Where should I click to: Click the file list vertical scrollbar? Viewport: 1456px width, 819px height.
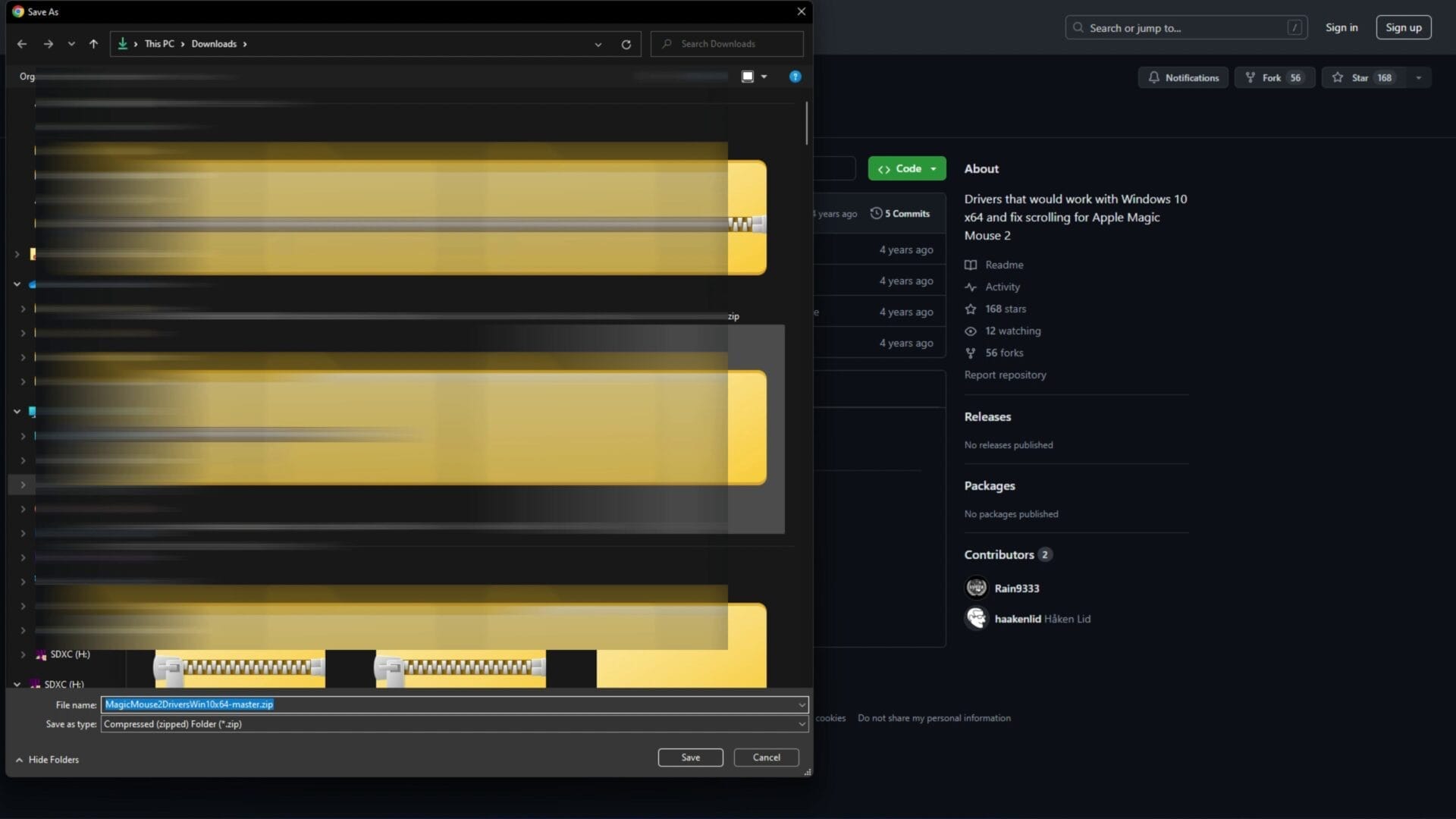pyautogui.click(x=806, y=122)
